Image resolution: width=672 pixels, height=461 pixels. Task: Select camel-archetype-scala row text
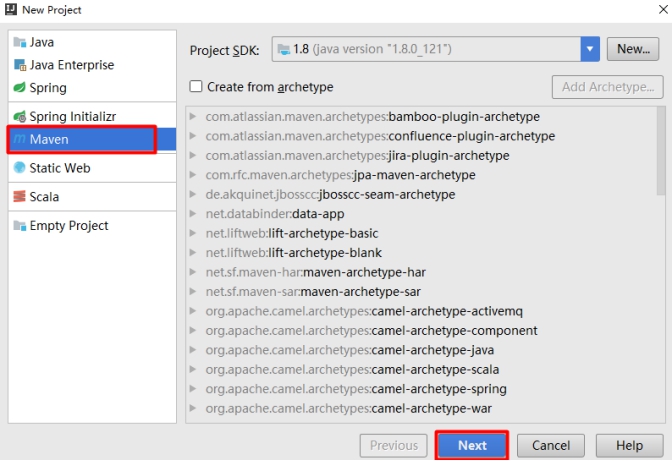tap(352, 369)
